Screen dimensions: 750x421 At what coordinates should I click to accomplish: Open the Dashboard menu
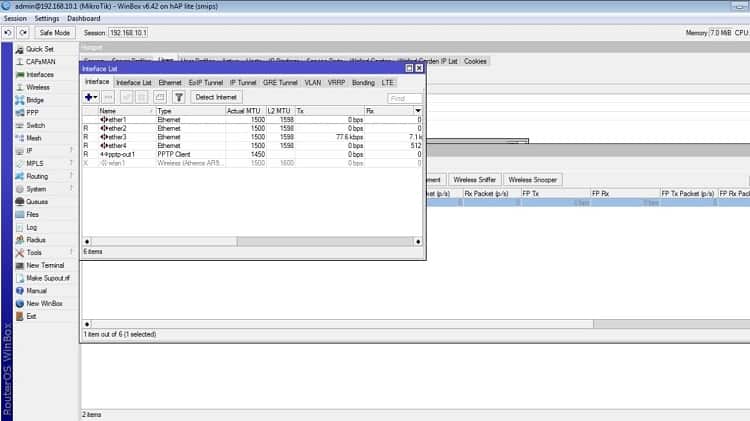(84, 18)
